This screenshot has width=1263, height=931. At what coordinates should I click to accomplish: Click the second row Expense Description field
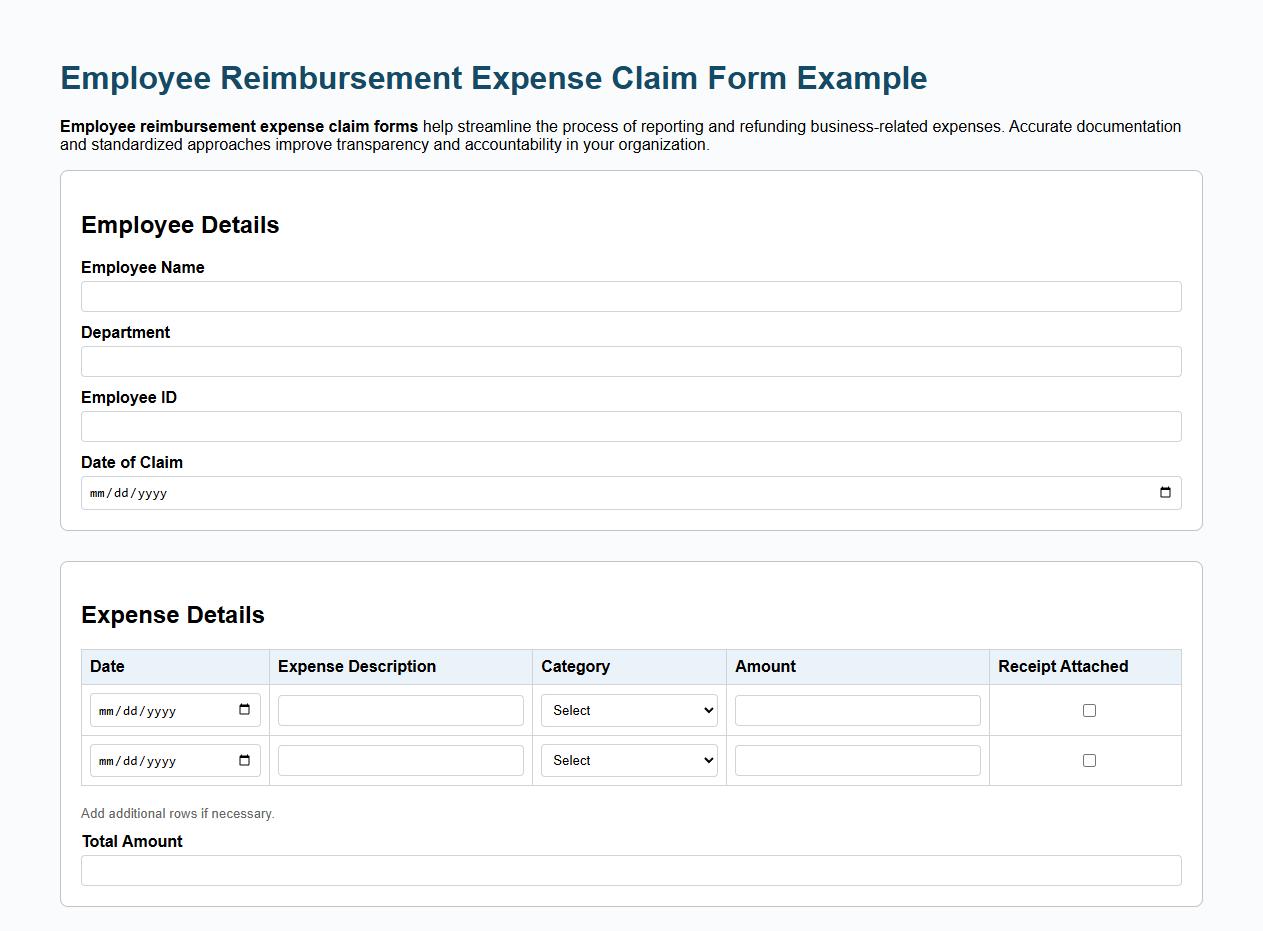coord(400,760)
